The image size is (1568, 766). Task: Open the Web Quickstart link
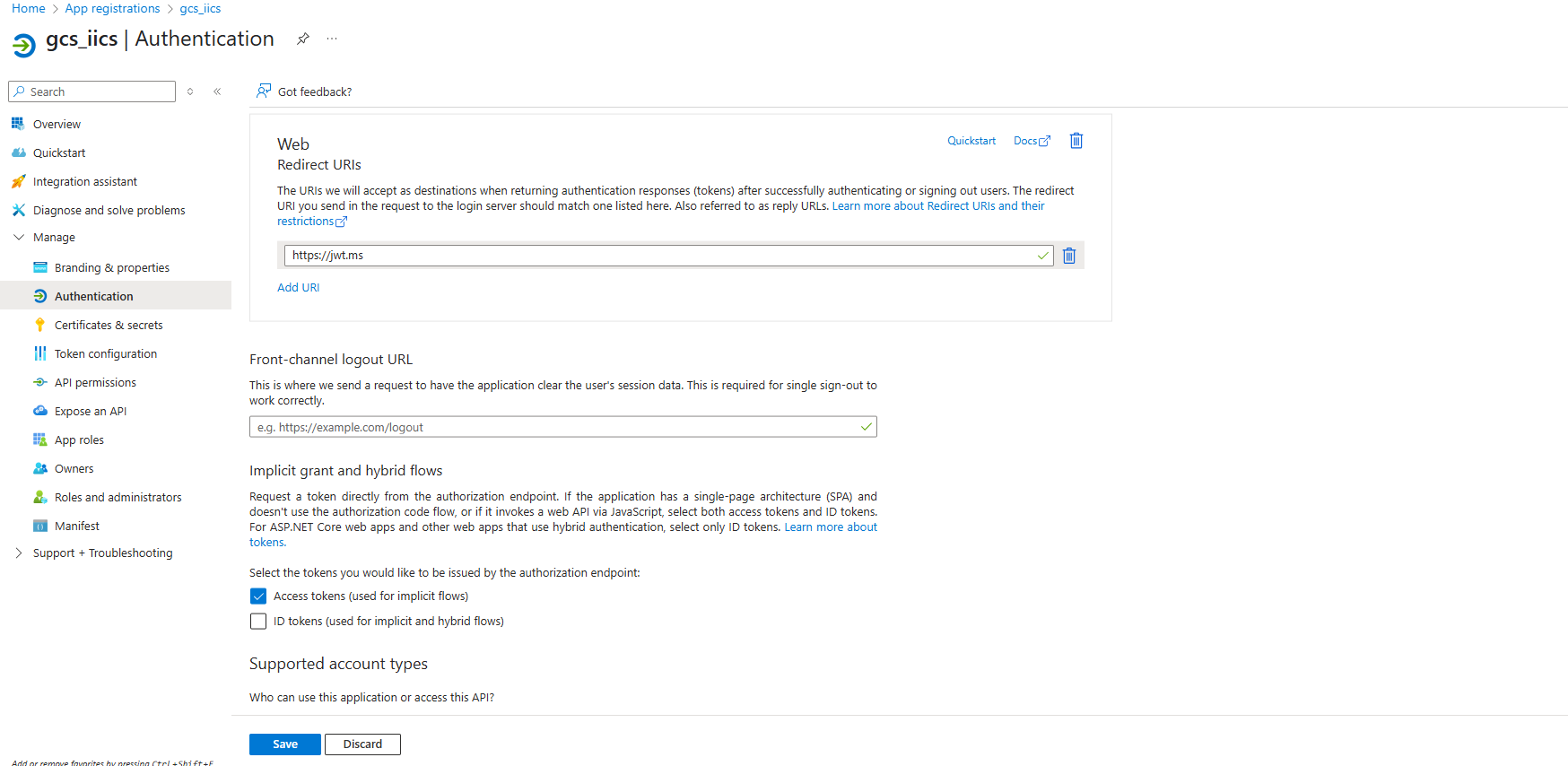pos(971,141)
